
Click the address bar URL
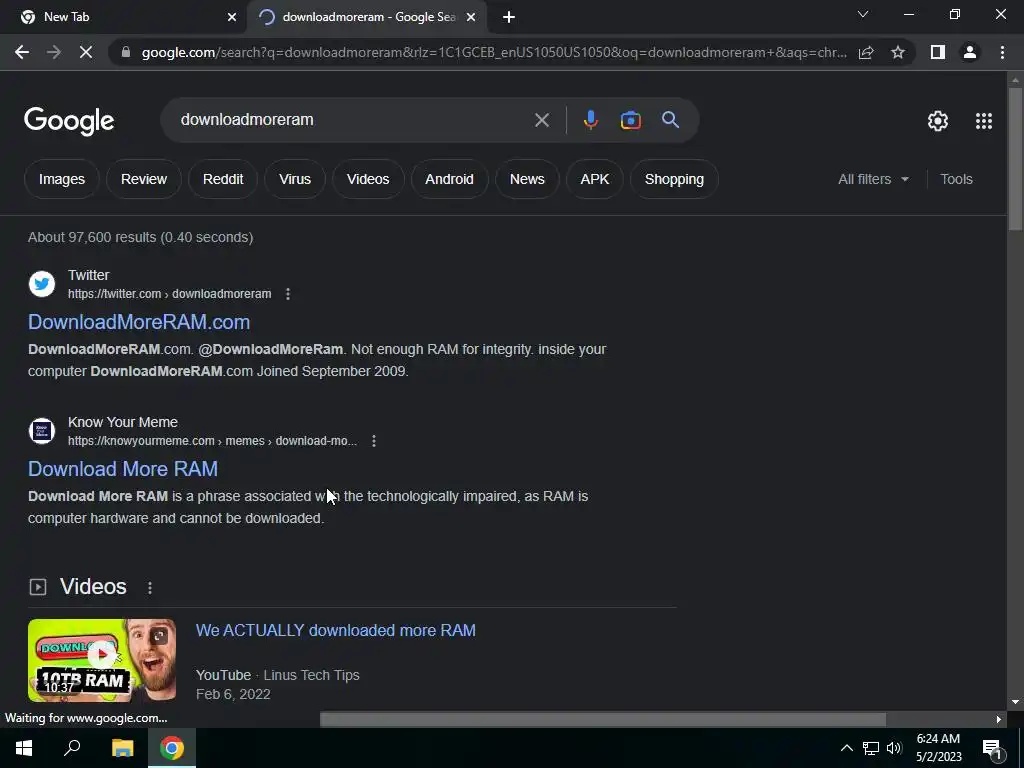[x=494, y=52]
